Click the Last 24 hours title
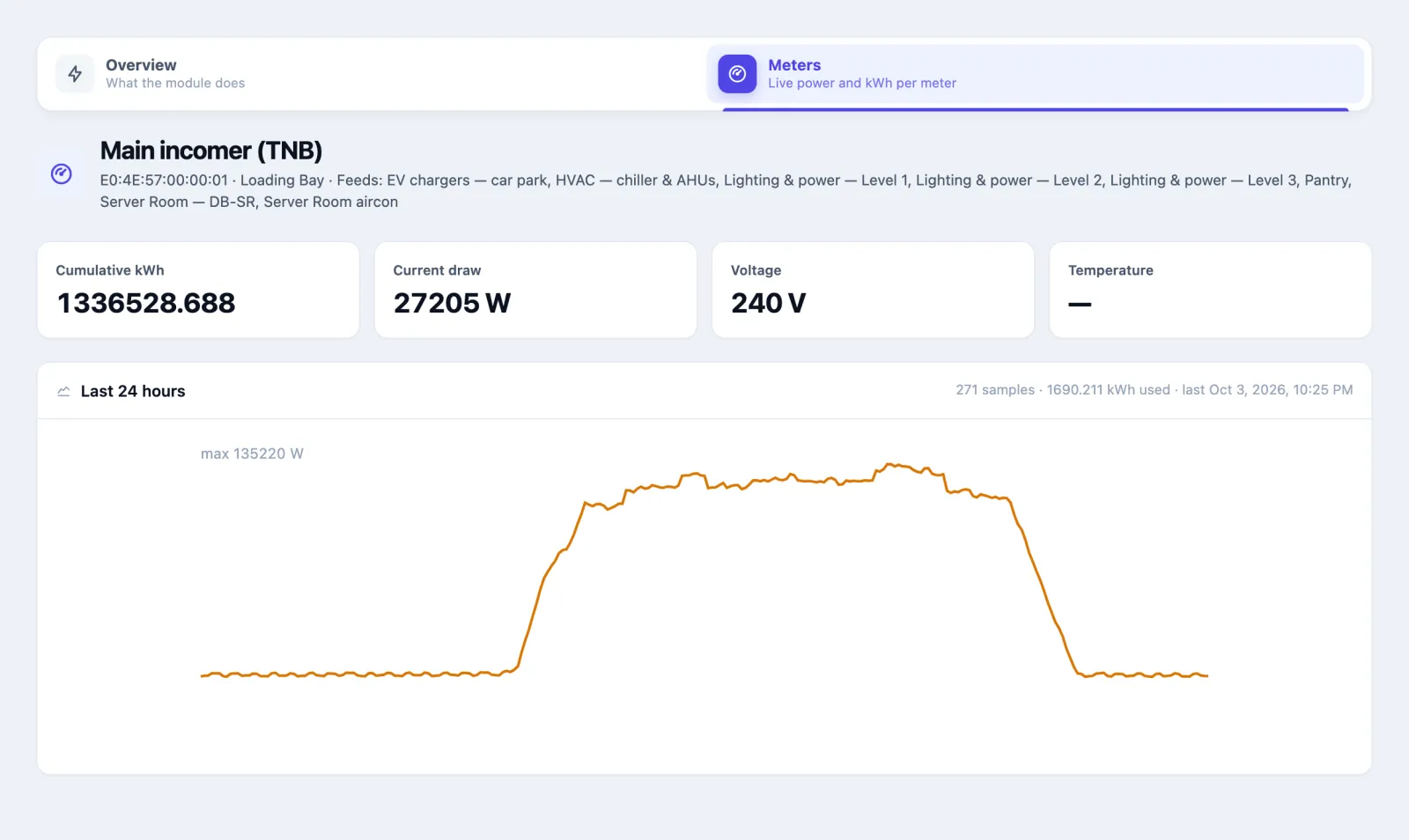Viewport: 1409px width, 840px height. [133, 391]
